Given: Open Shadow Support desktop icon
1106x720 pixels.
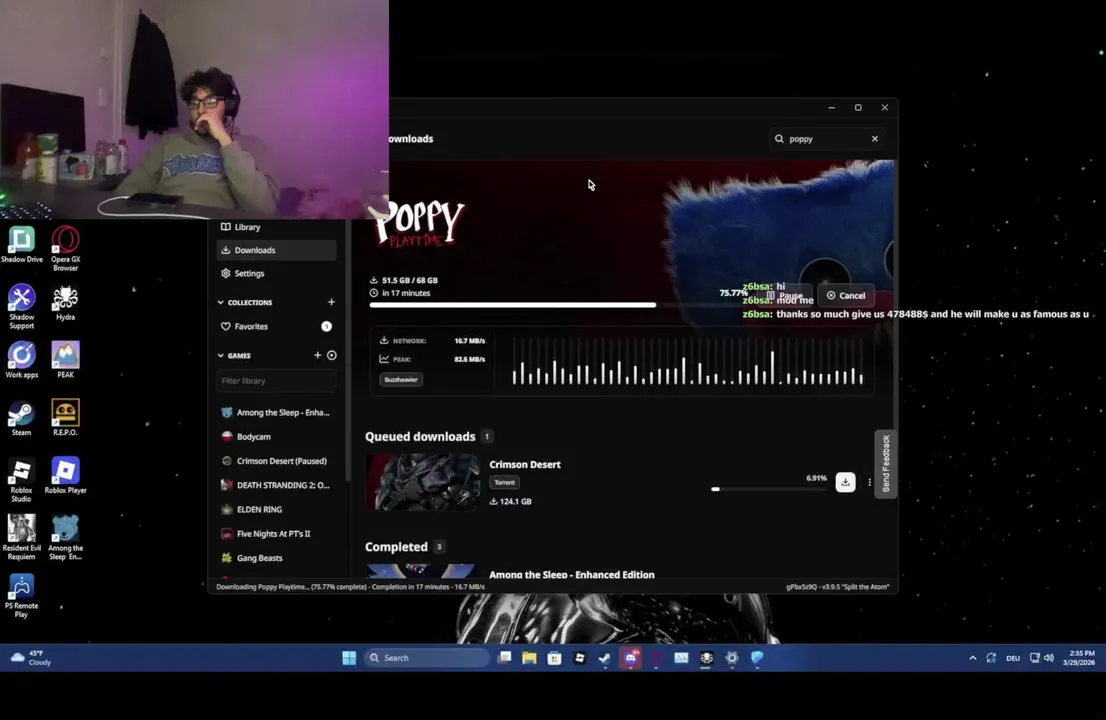Looking at the screenshot, I should [21, 307].
